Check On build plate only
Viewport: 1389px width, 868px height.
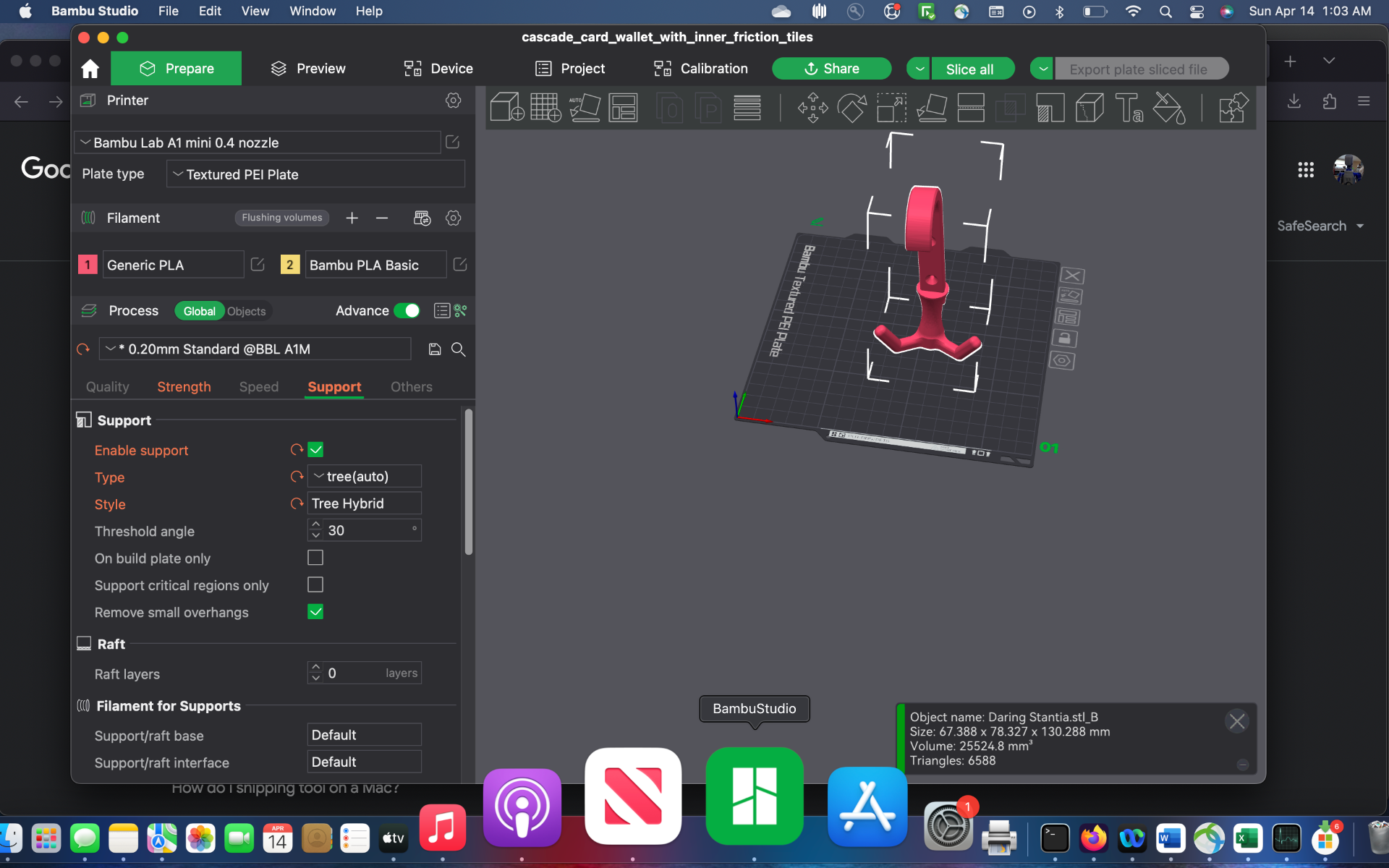pos(315,558)
